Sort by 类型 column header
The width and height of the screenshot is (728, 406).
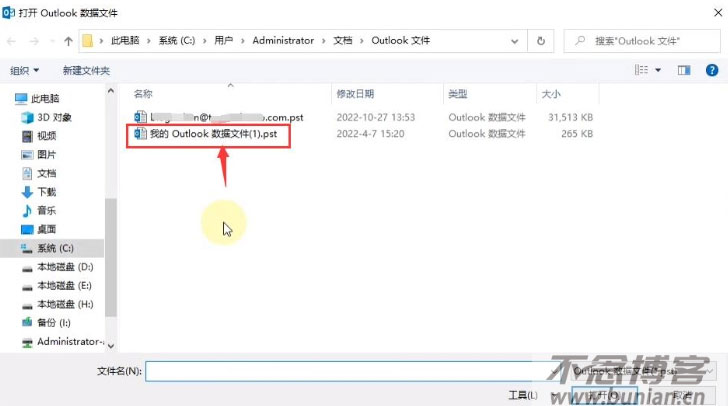(457, 94)
